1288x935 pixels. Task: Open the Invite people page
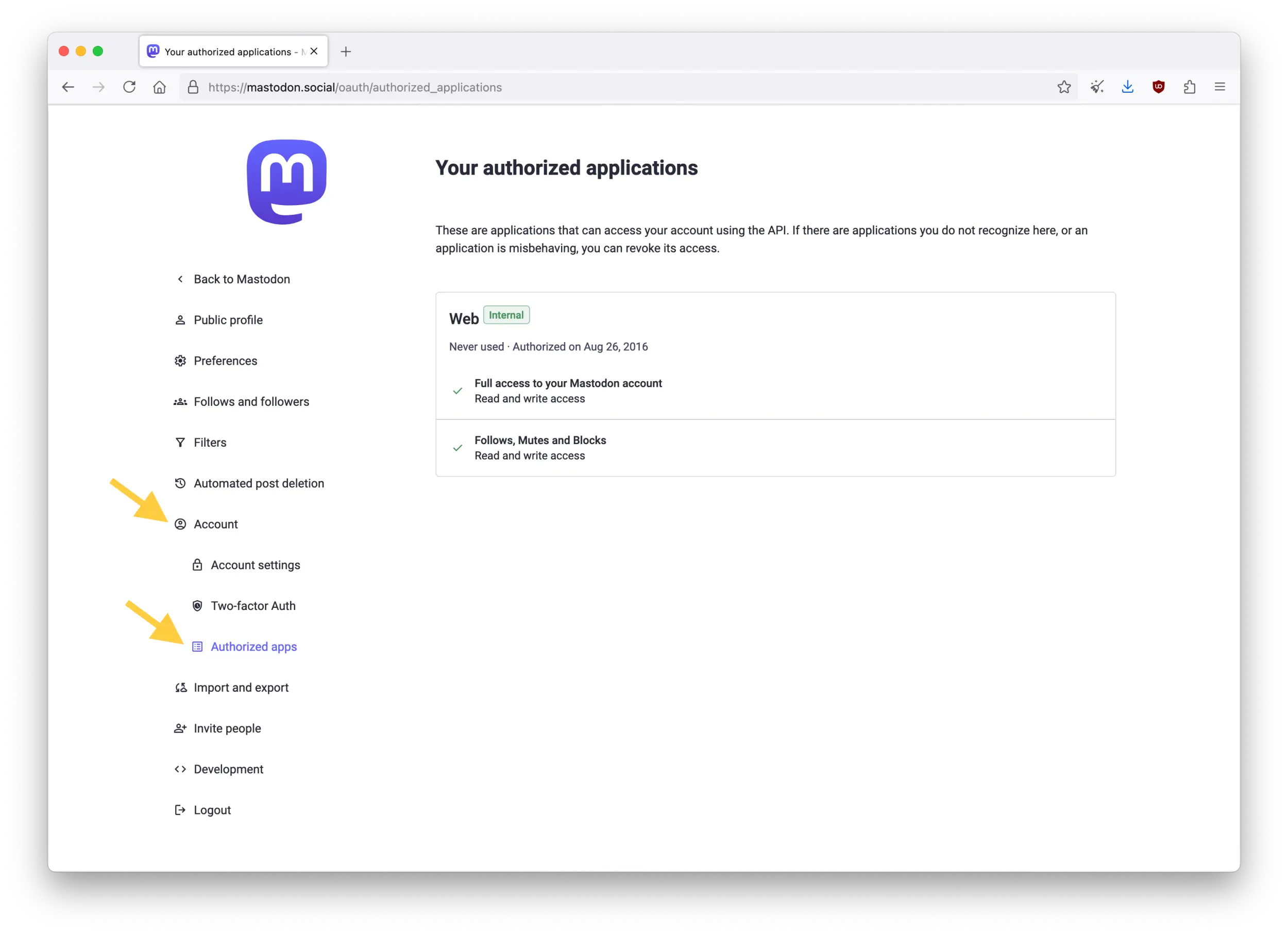pyautogui.click(x=227, y=728)
